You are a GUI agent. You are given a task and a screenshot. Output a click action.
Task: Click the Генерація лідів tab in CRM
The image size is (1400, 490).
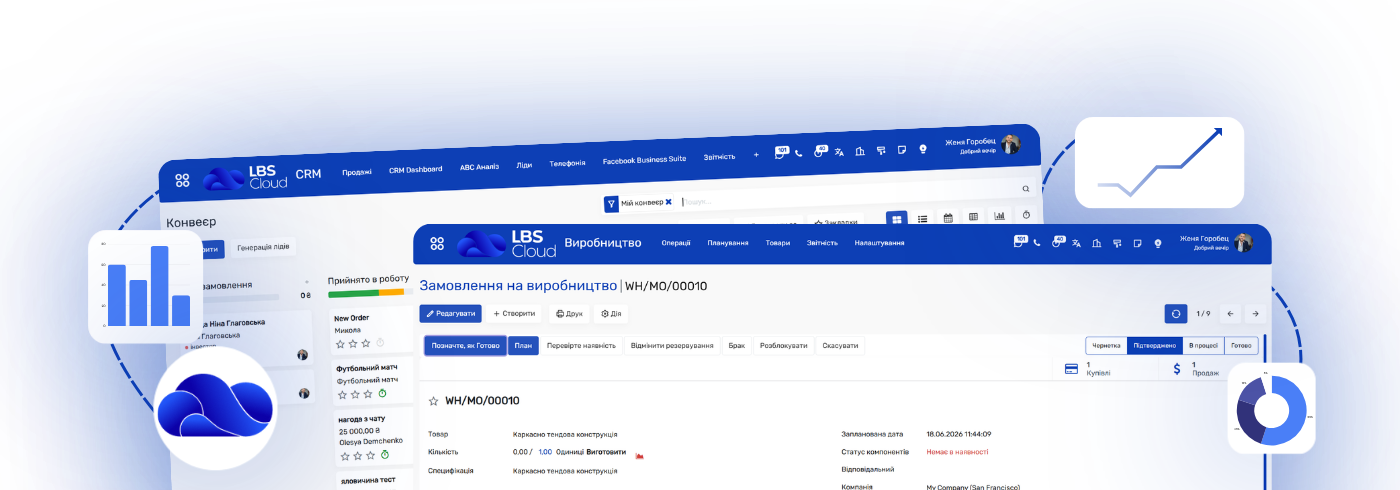click(264, 247)
